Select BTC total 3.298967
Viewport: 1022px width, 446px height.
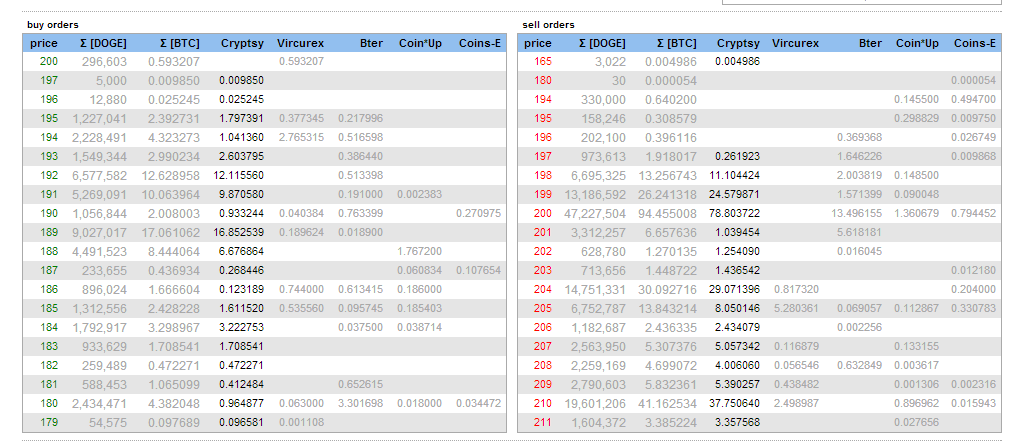click(173, 328)
